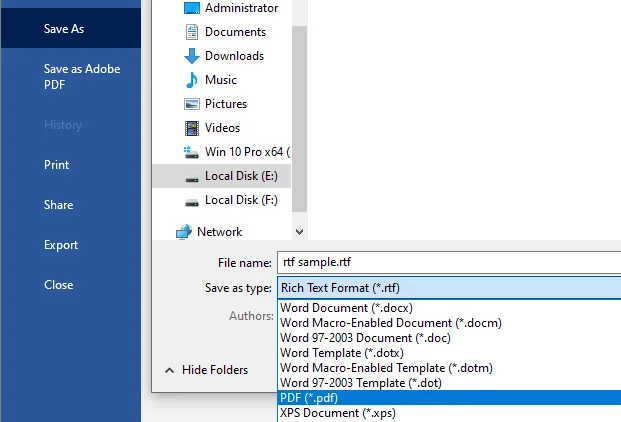Click the Local Disk (E:) drive icon
This screenshot has height=422, width=621.
pyautogui.click(x=192, y=179)
